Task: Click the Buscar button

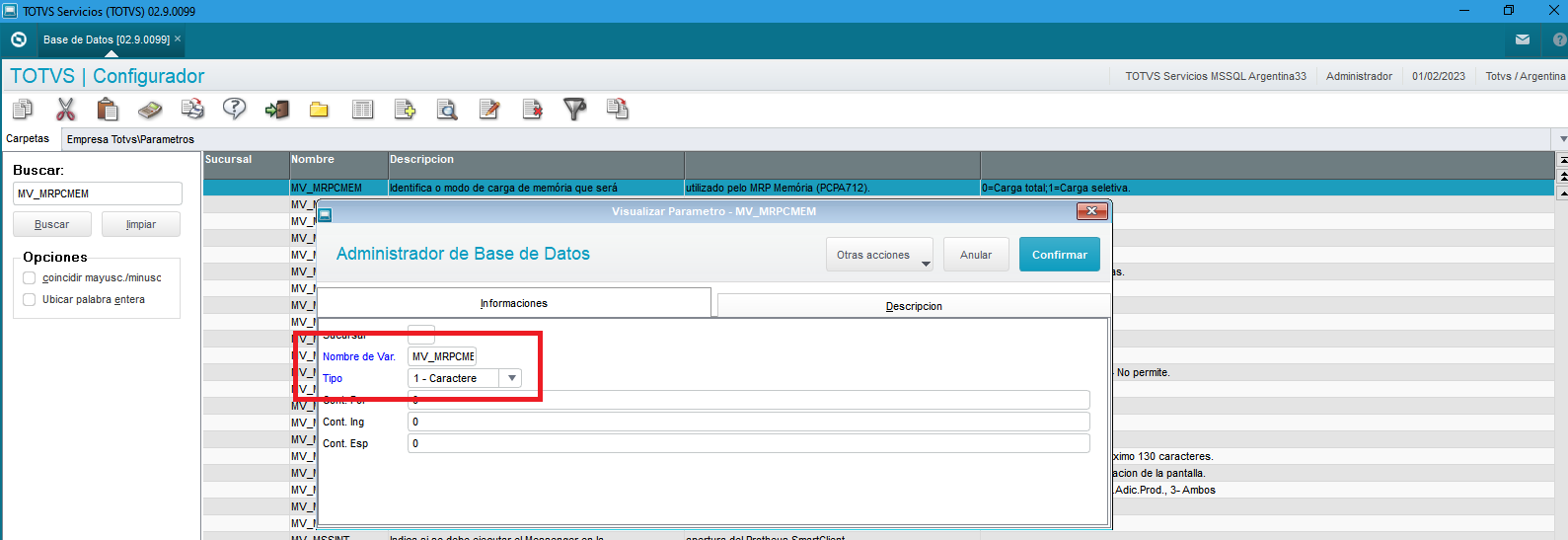Action: (52, 224)
